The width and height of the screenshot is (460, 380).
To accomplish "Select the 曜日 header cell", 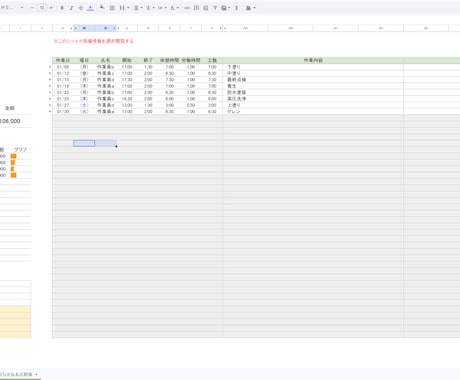I will (84, 60).
